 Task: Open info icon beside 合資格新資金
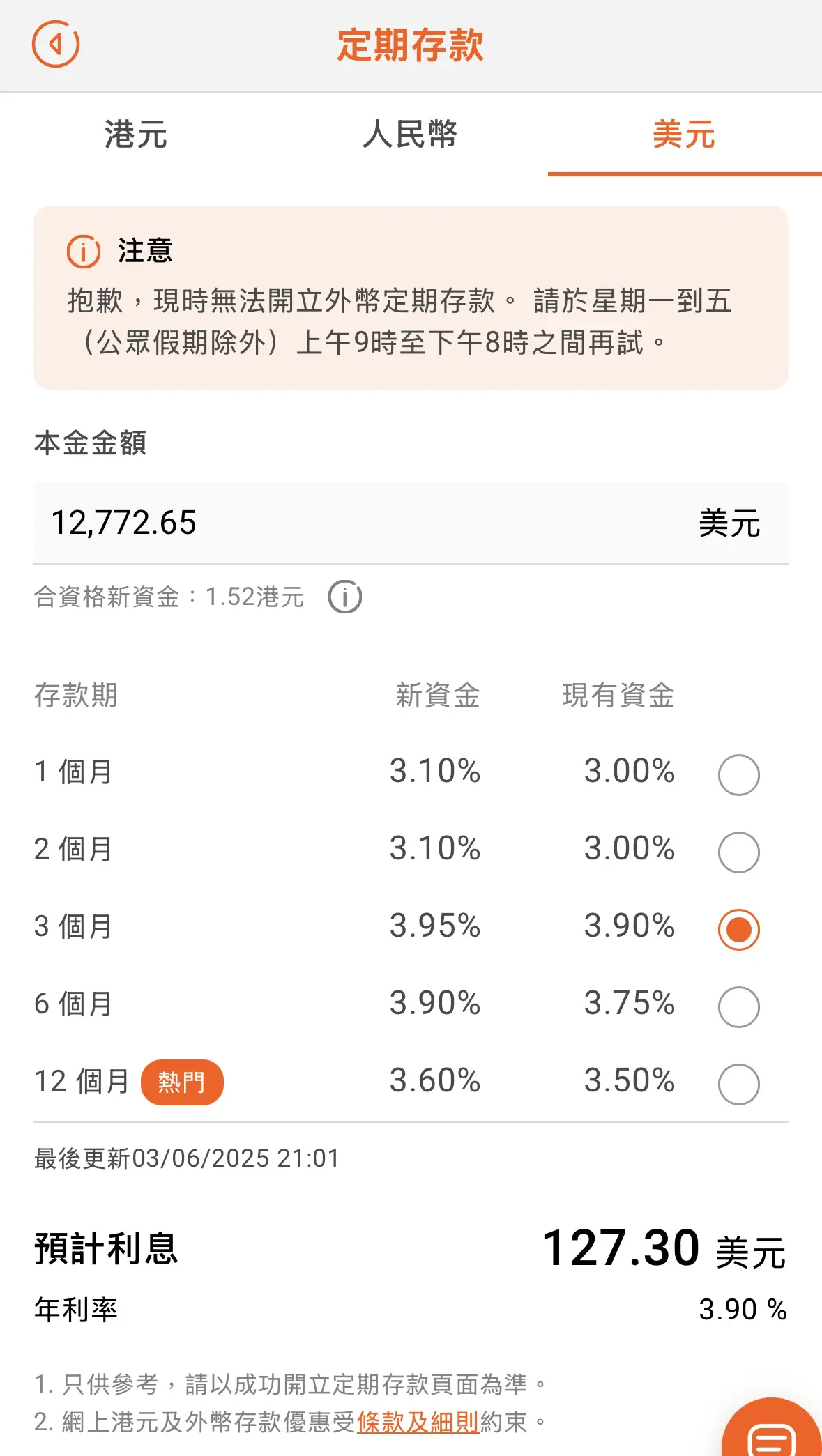(345, 597)
